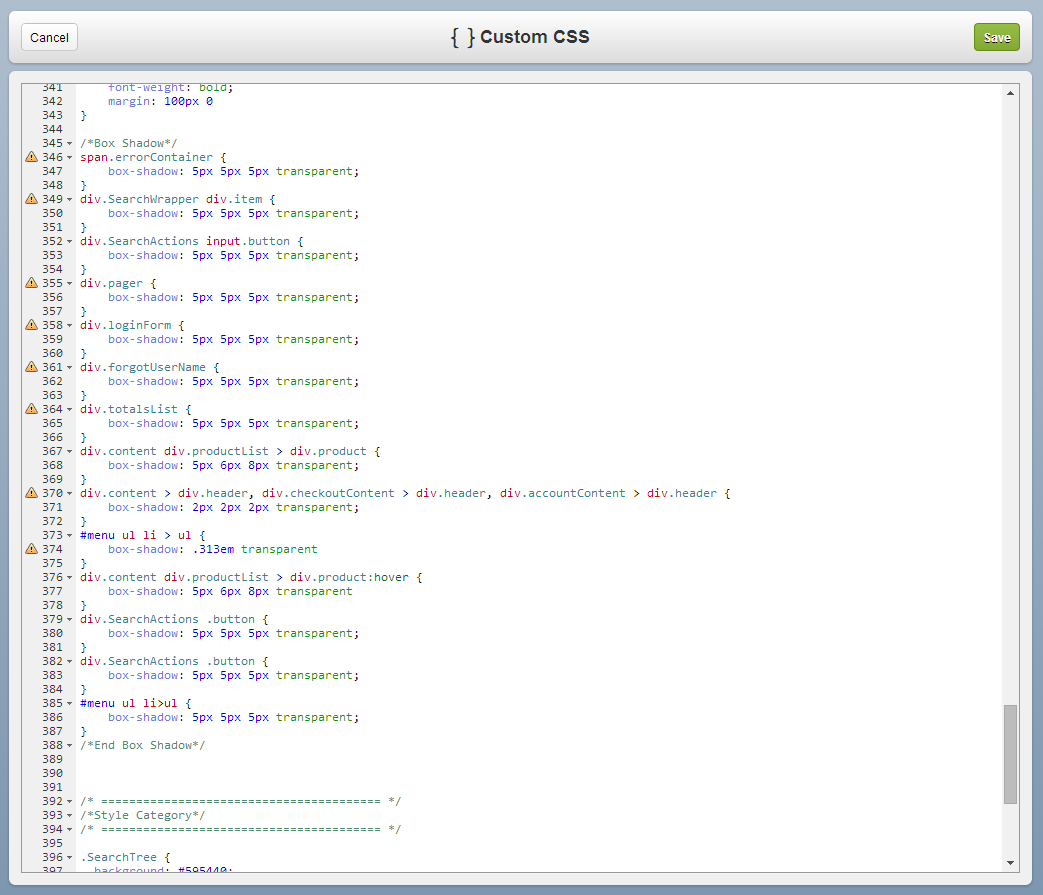Click the div.pager selector text
The image size is (1043, 895).
pyautogui.click(x=111, y=283)
